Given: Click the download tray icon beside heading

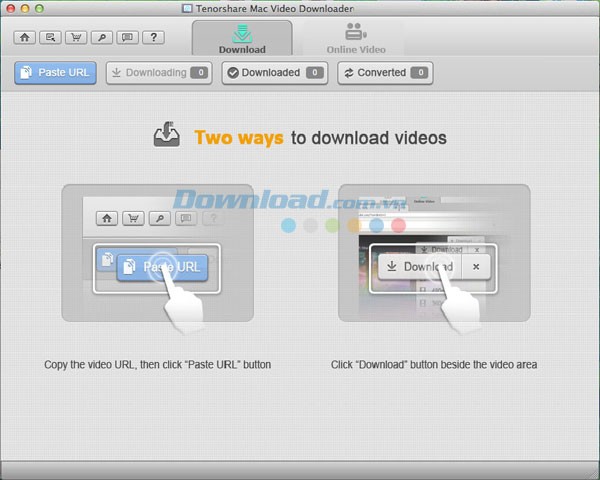Looking at the screenshot, I should pos(167,136).
